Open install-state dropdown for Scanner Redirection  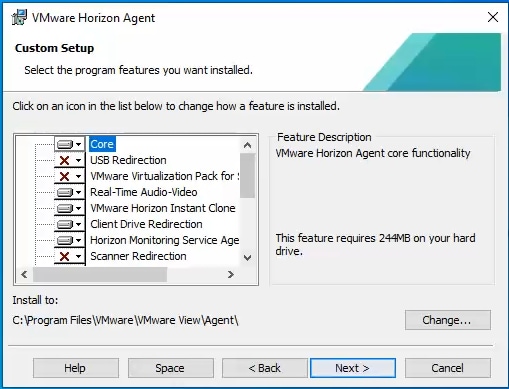point(69,256)
